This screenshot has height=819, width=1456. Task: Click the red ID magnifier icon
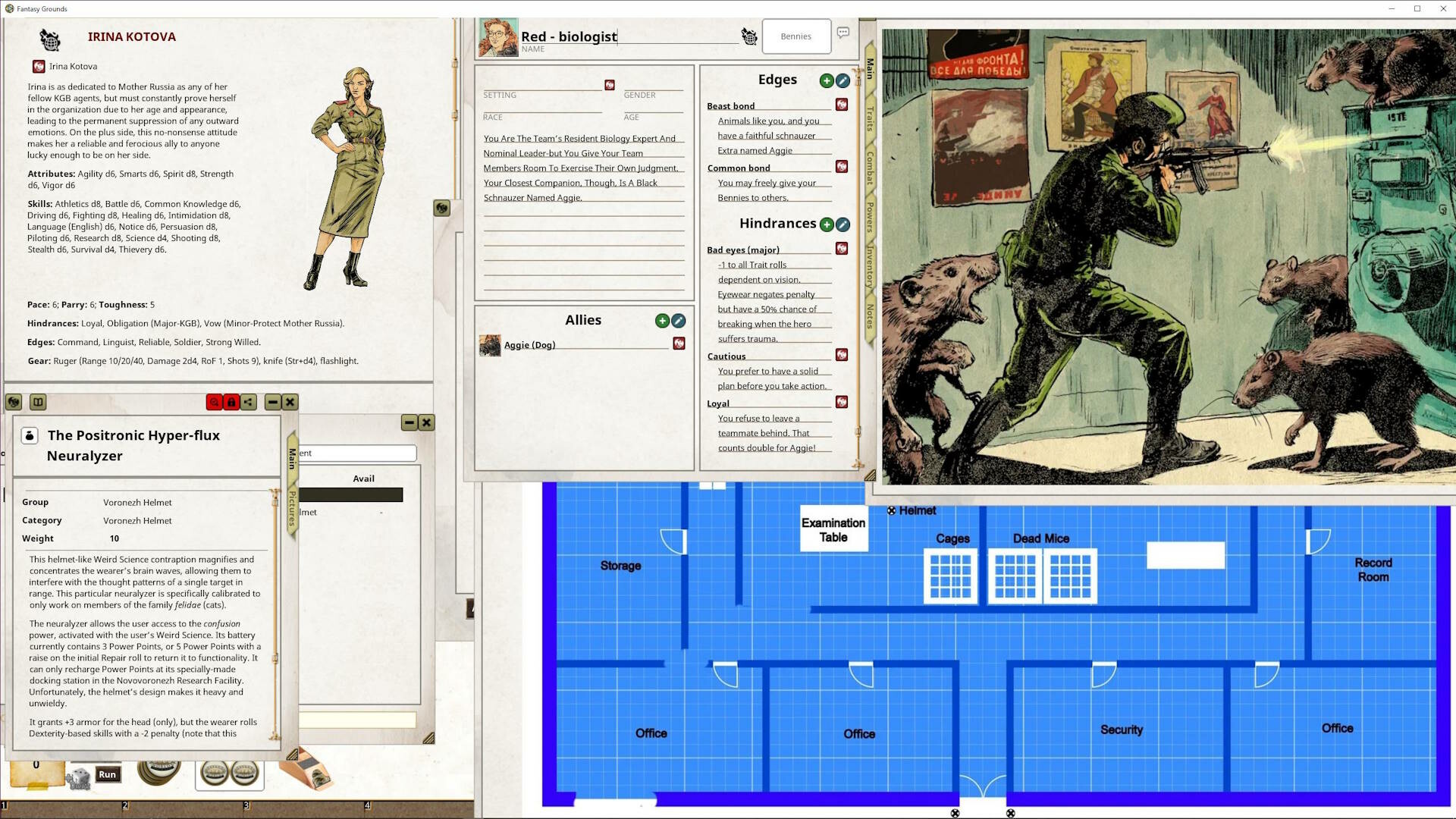[x=215, y=402]
